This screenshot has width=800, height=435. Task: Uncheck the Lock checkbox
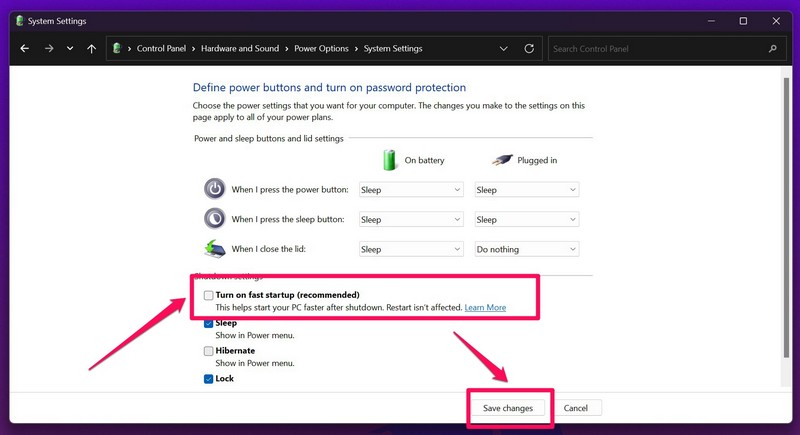tap(208, 379)
